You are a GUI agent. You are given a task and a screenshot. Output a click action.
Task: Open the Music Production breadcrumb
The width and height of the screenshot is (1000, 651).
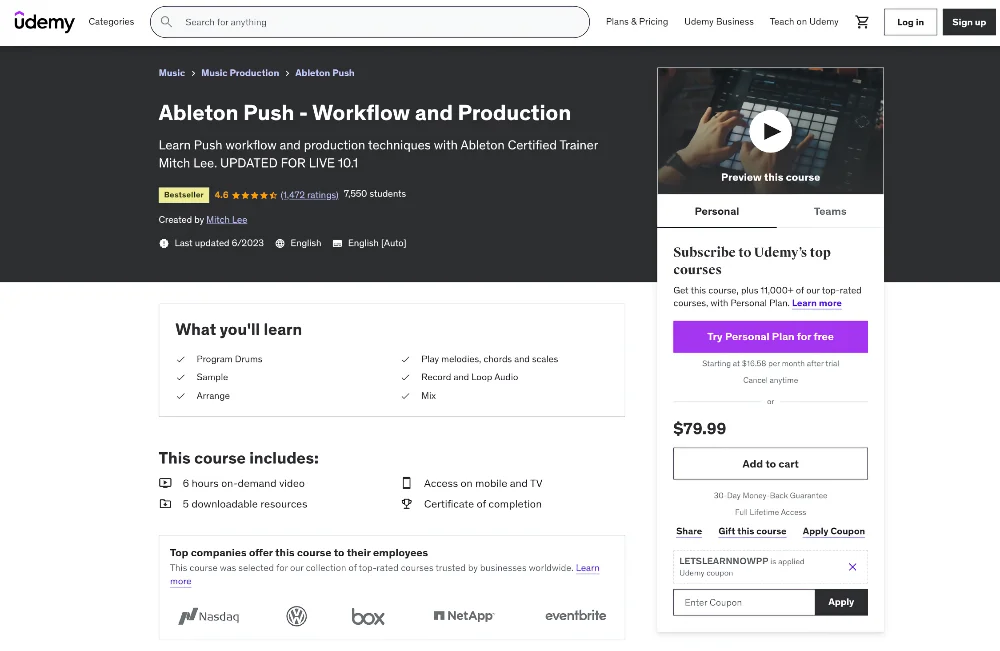240,72
